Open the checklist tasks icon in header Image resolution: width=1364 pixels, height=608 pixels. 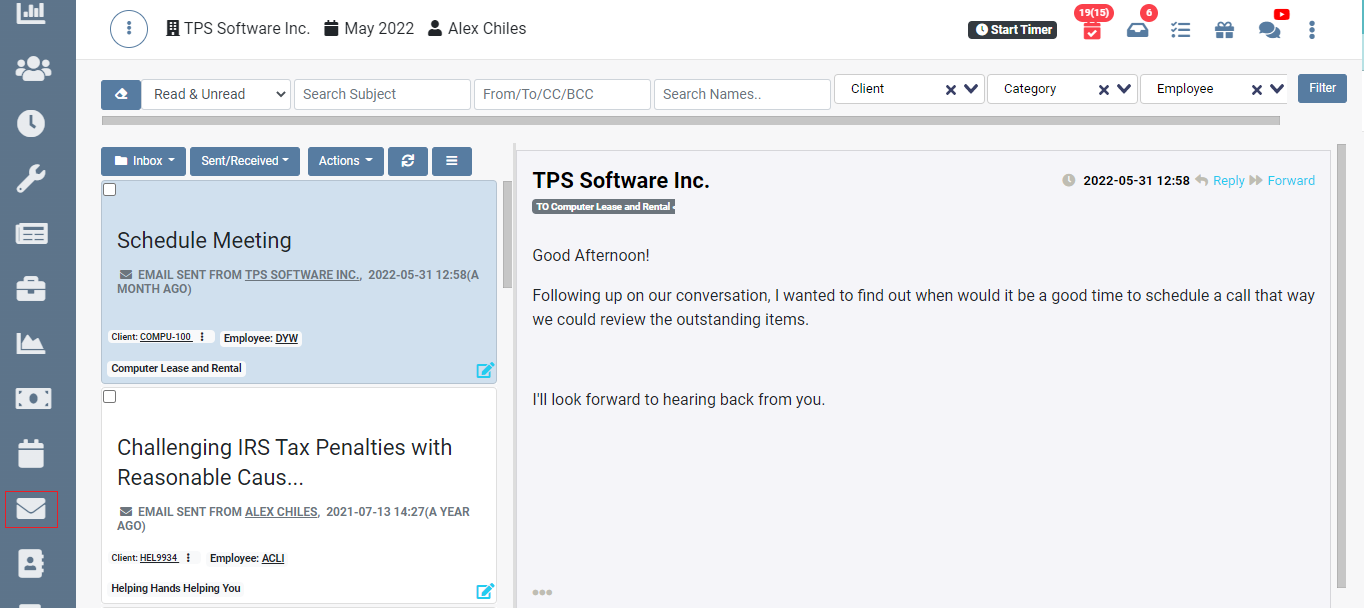coord(1181,30)
